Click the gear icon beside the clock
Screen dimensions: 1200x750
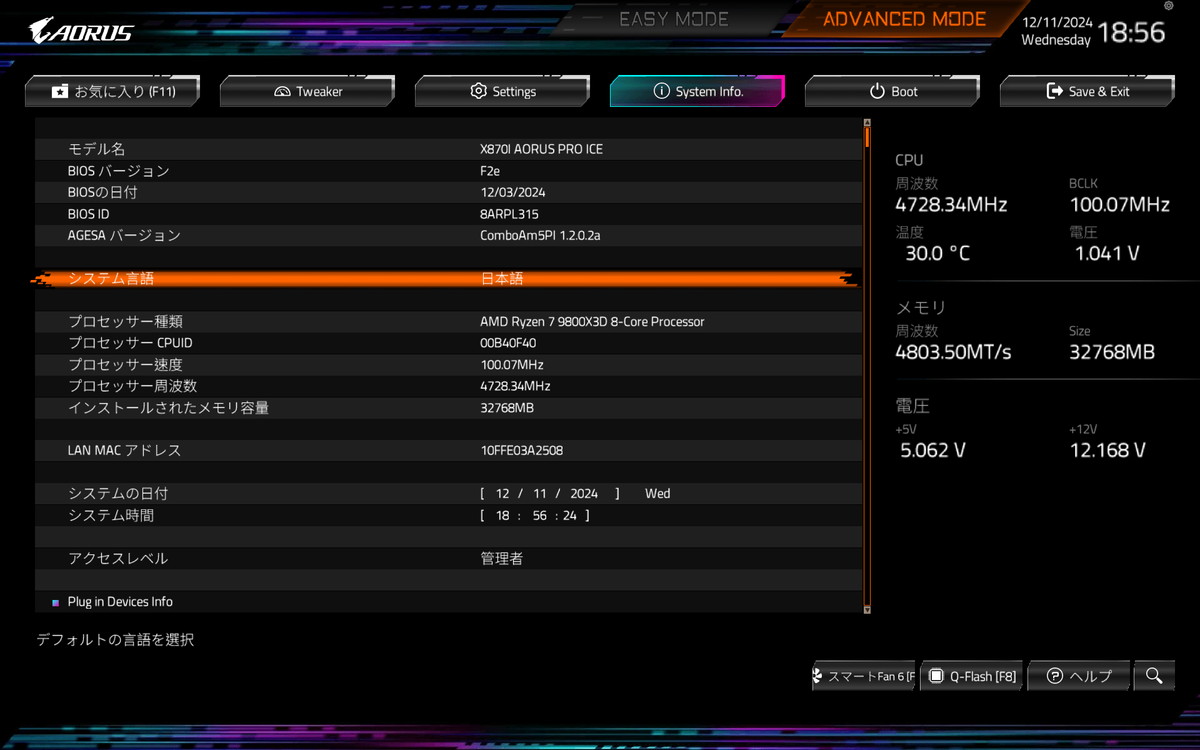point(1169,6)
